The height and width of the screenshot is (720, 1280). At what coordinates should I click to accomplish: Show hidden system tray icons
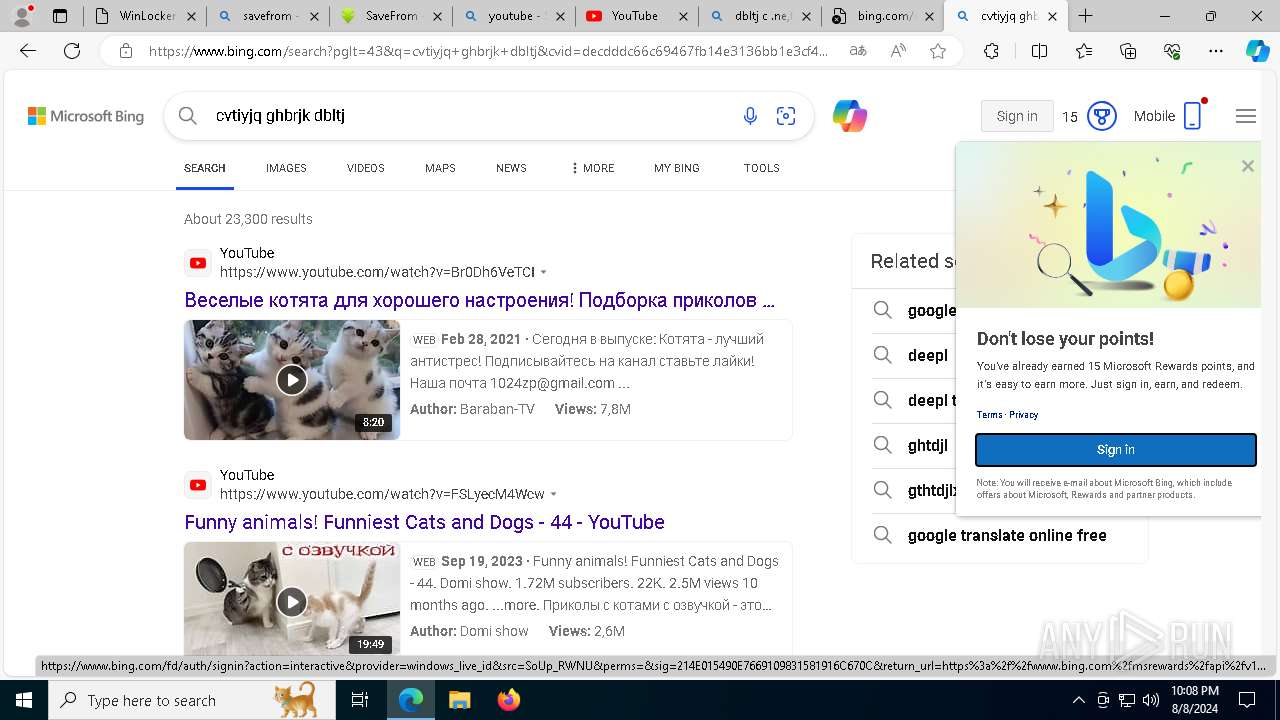pos(1078,700)
